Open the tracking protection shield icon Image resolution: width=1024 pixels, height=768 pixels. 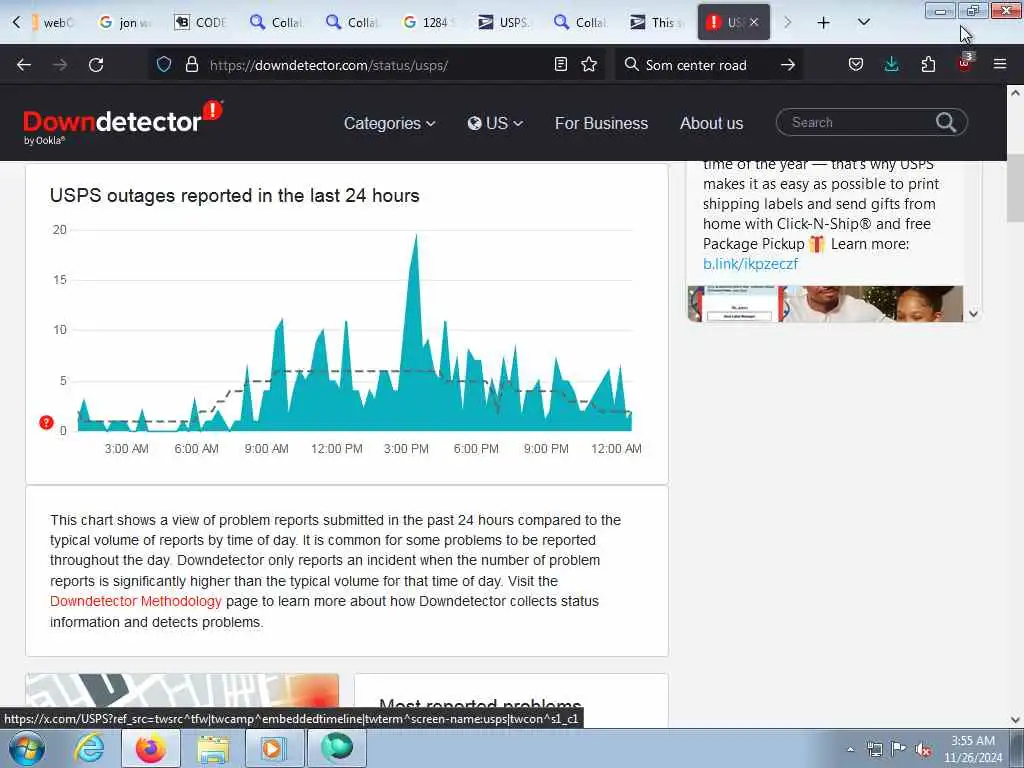[164, 64]
